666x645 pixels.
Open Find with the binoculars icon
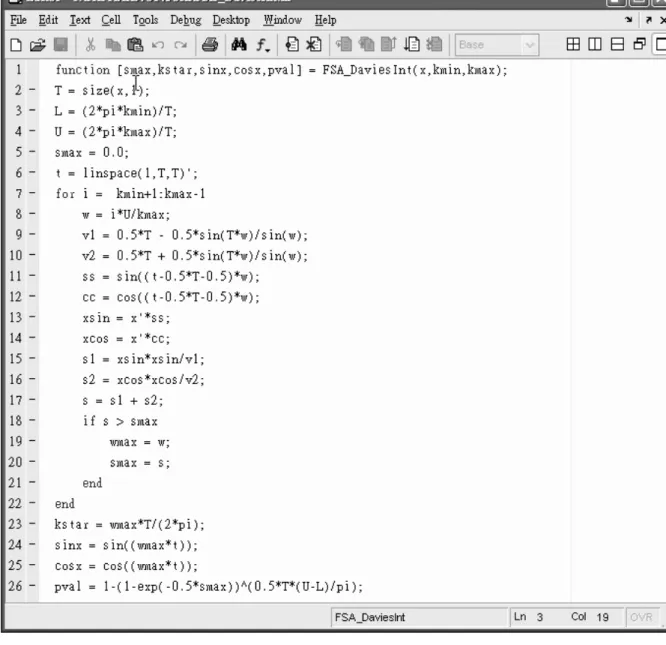pos(239,44)
